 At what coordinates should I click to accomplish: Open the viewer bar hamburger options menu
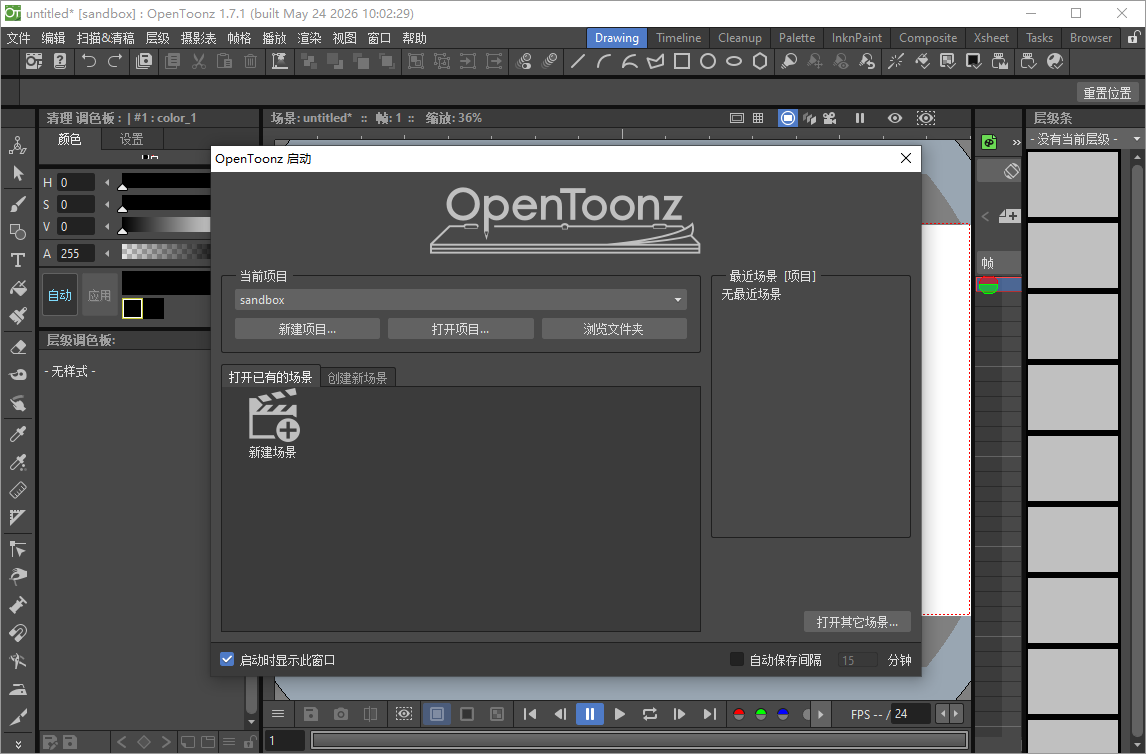tap(278, 714)
